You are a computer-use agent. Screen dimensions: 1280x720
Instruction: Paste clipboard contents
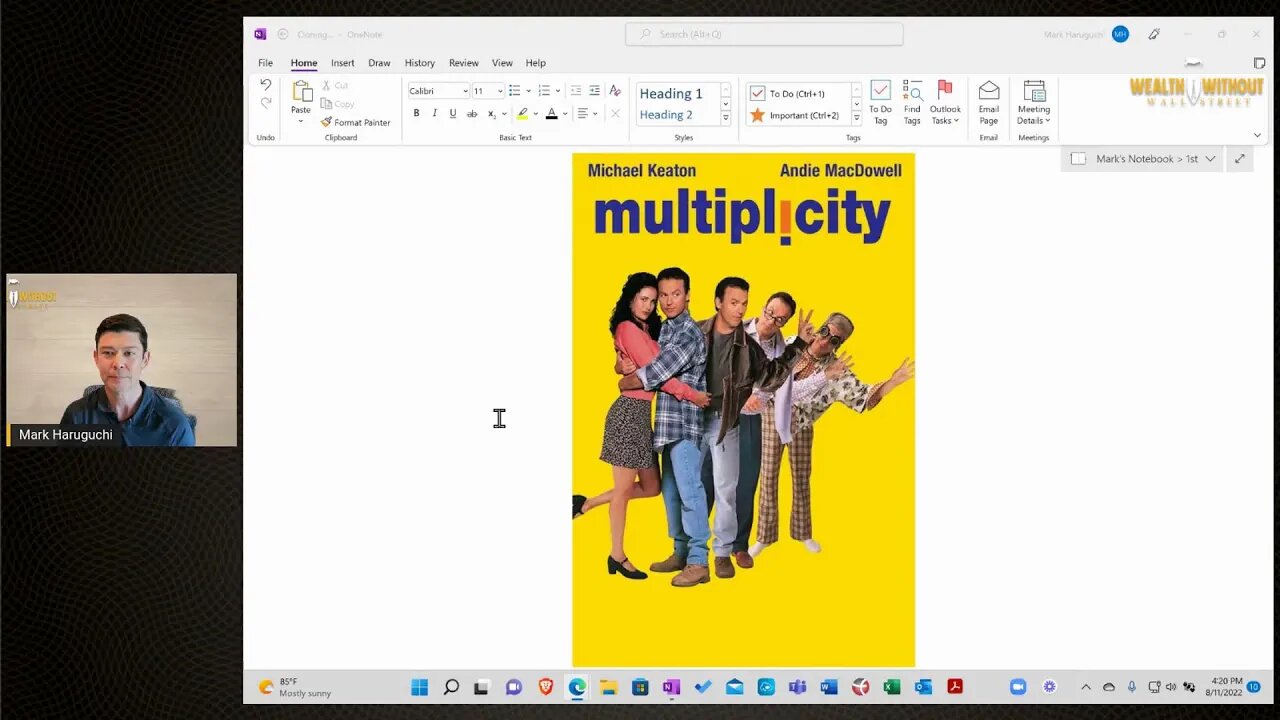[301, 101]
